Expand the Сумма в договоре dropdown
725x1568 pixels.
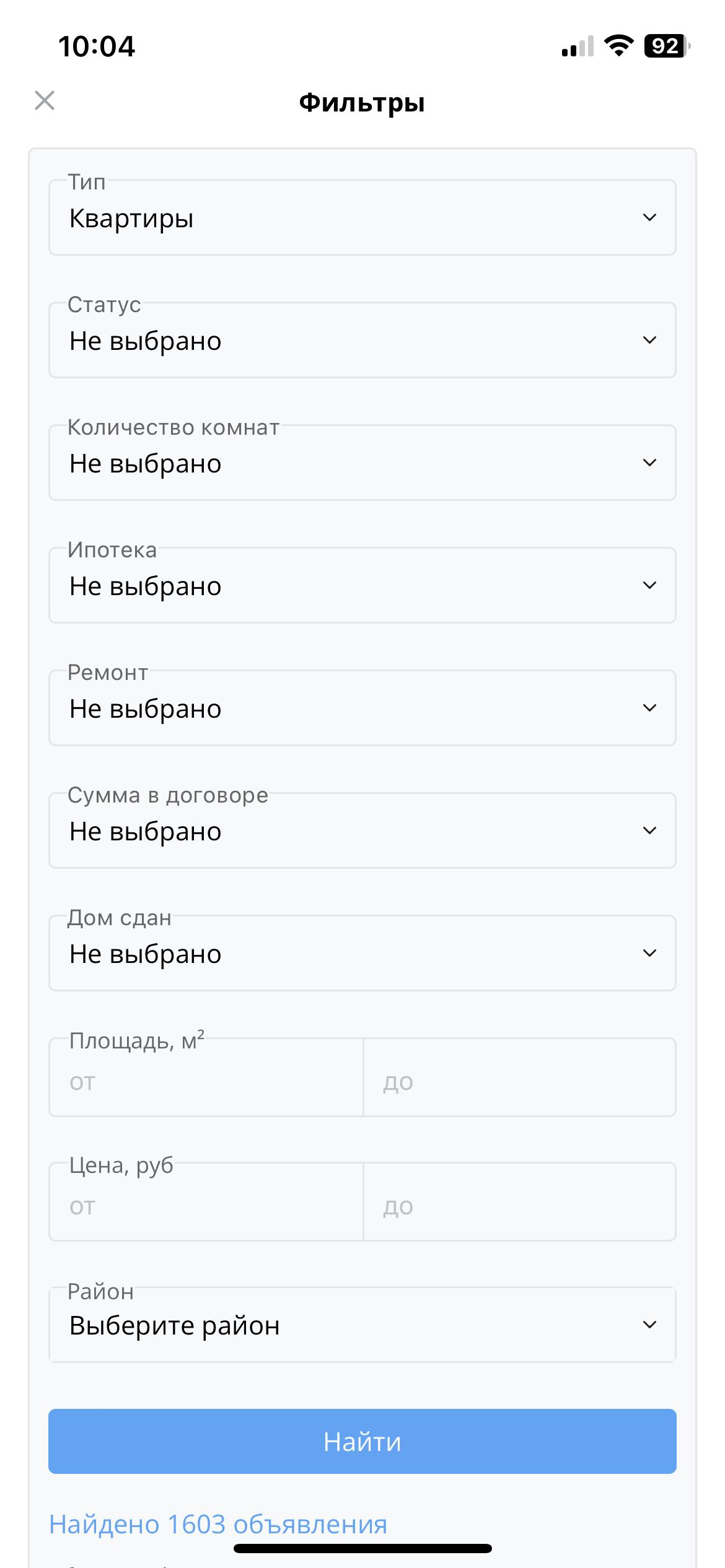point(362,830)
